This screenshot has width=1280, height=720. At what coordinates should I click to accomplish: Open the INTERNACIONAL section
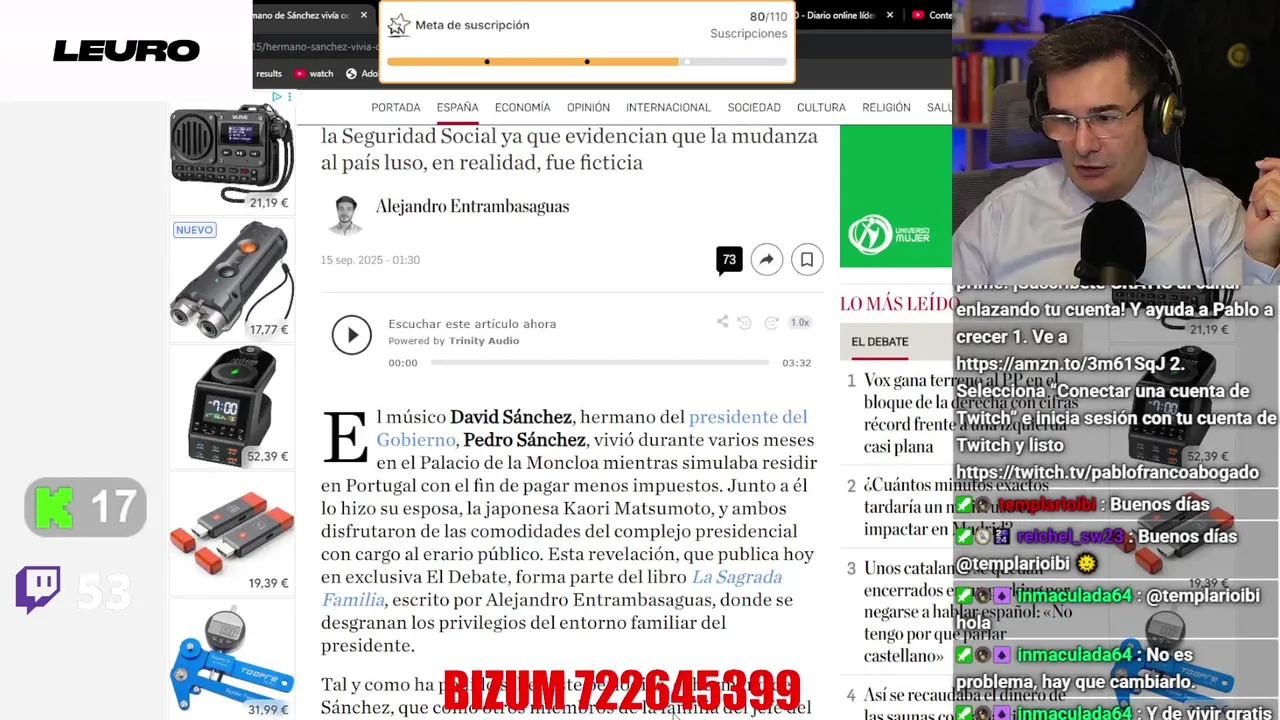click(x=668, y=107)
